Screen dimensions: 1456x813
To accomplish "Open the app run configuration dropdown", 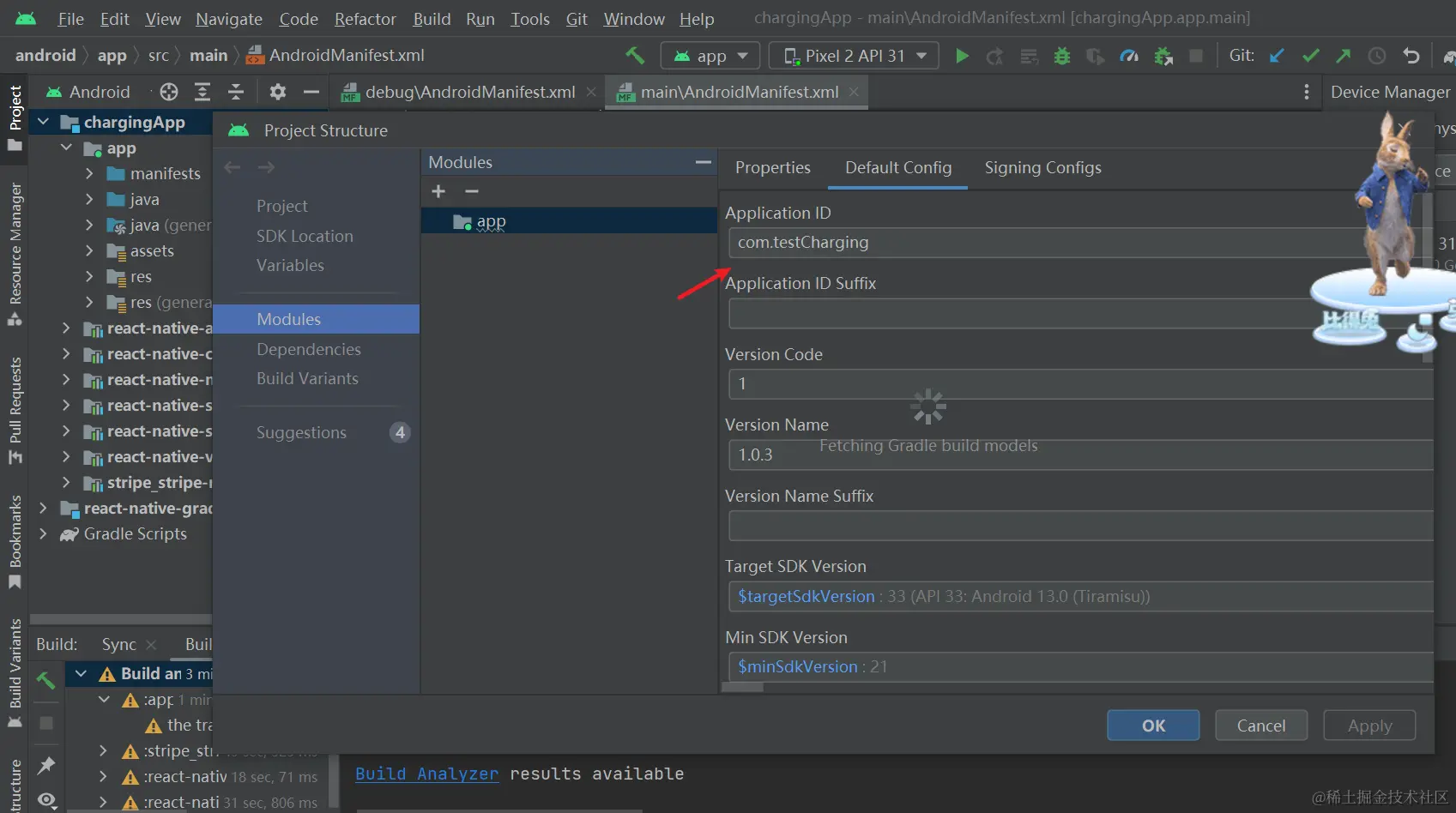I will pyautogui.click(x=711, y=56).
